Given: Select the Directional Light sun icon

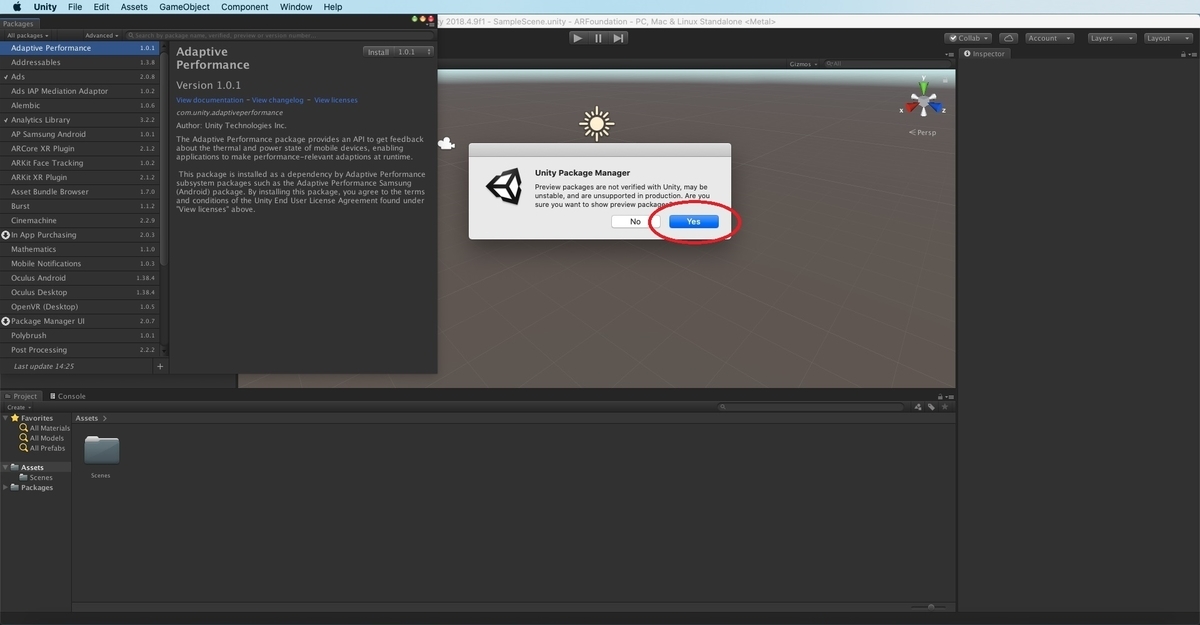Looking at the screenshot, I should click(597, 123).
